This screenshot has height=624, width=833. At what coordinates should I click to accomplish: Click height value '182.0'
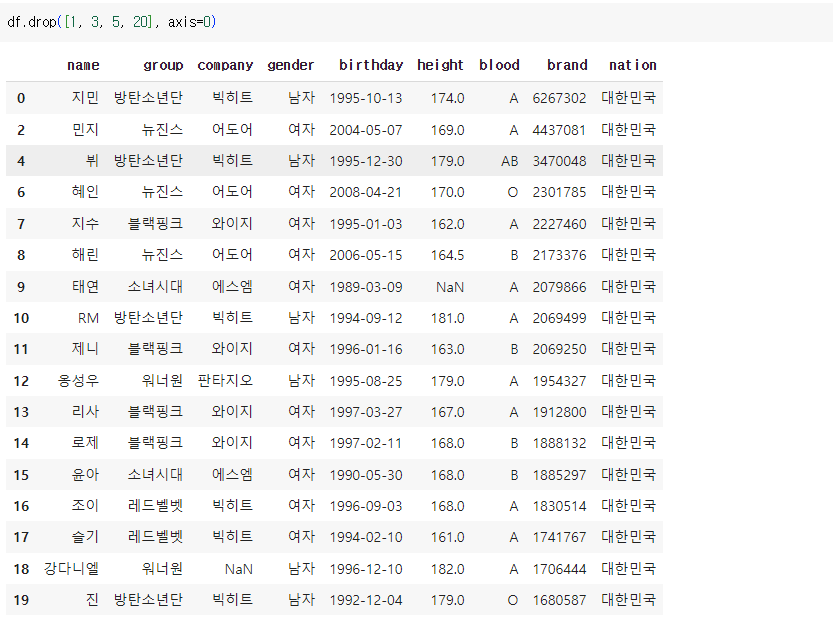(x=447, y=569)
